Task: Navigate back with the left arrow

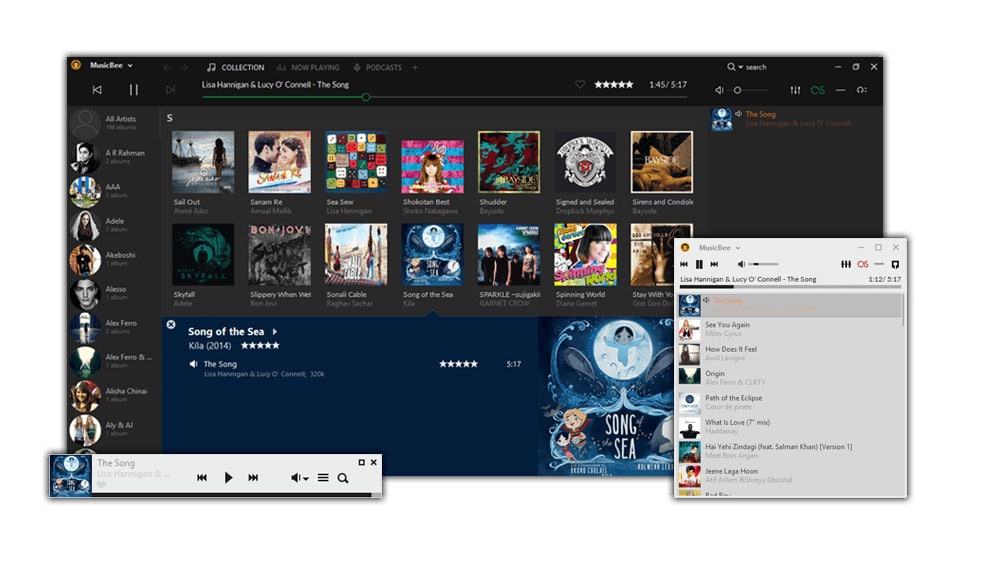Action: 167,67
